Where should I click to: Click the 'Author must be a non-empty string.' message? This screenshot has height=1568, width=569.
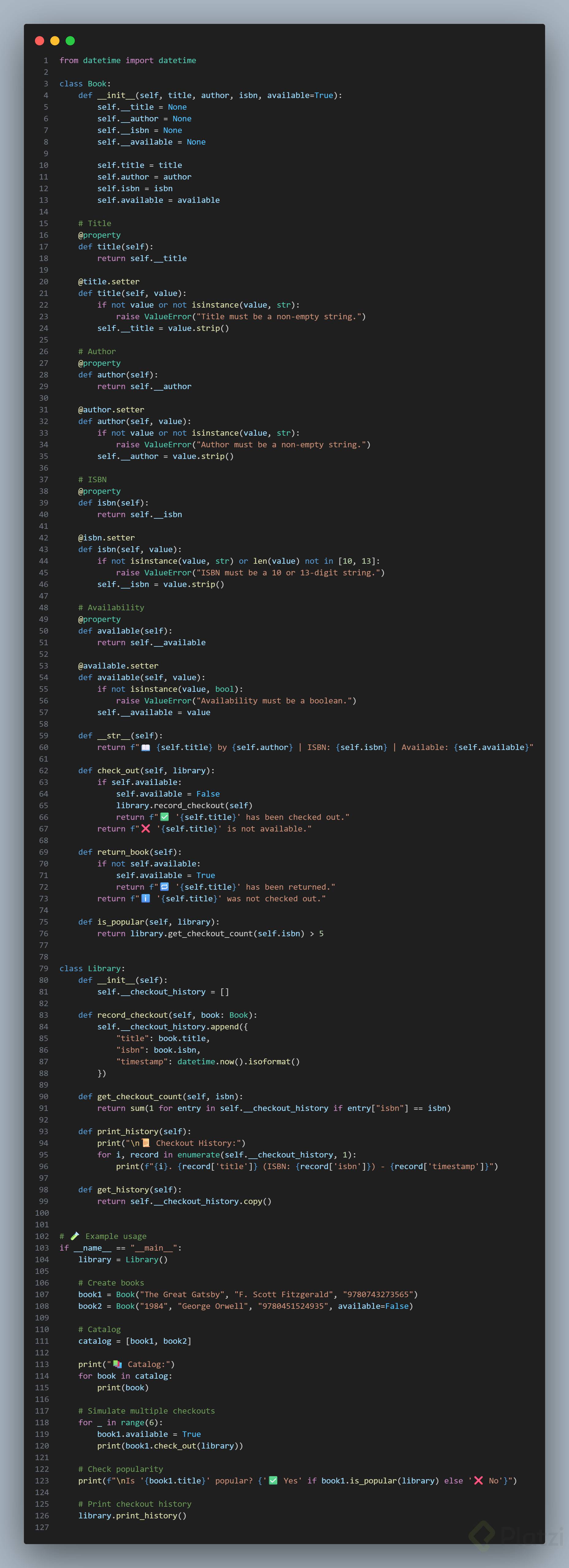tap(281, 445)
